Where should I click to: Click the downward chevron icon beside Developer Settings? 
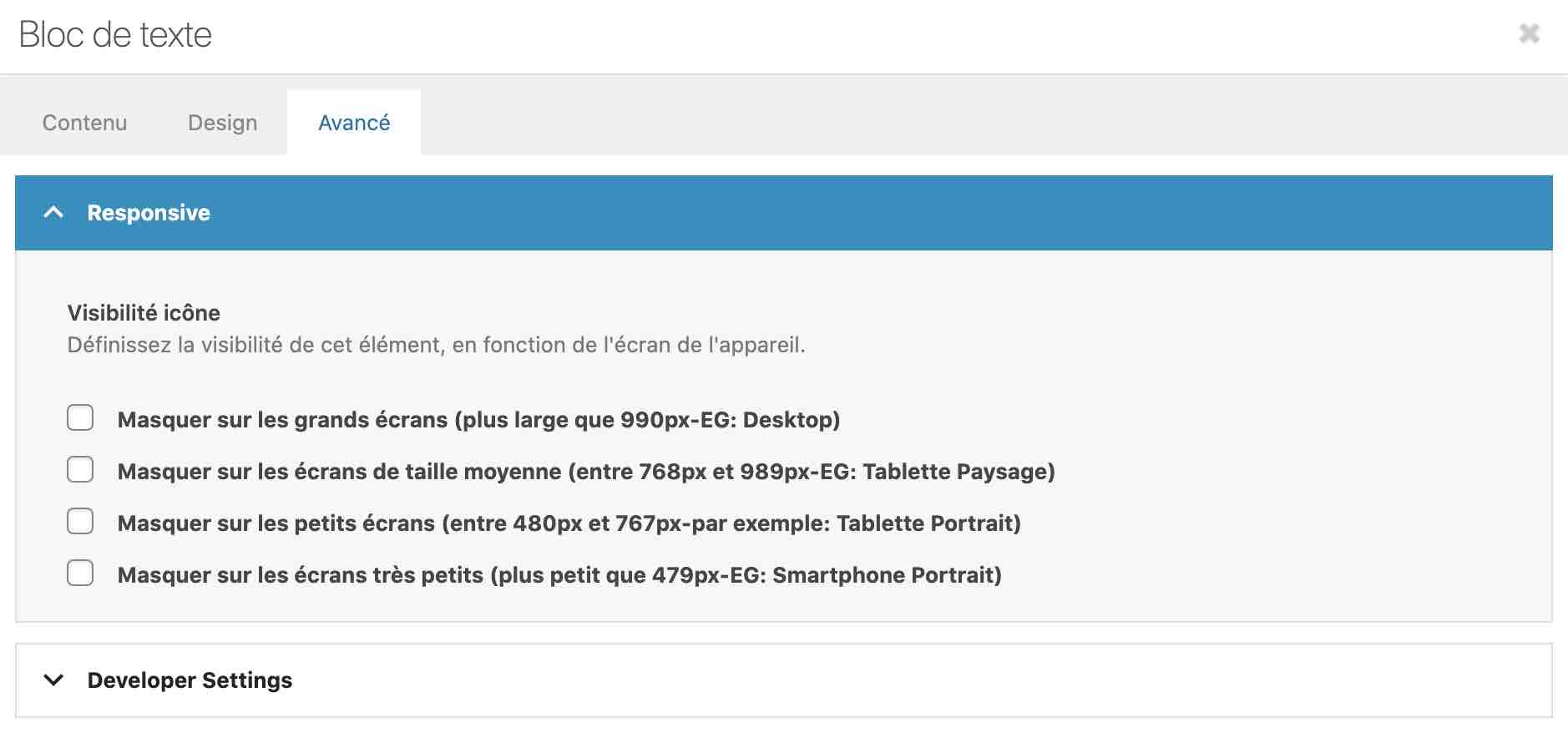(55, 680)
